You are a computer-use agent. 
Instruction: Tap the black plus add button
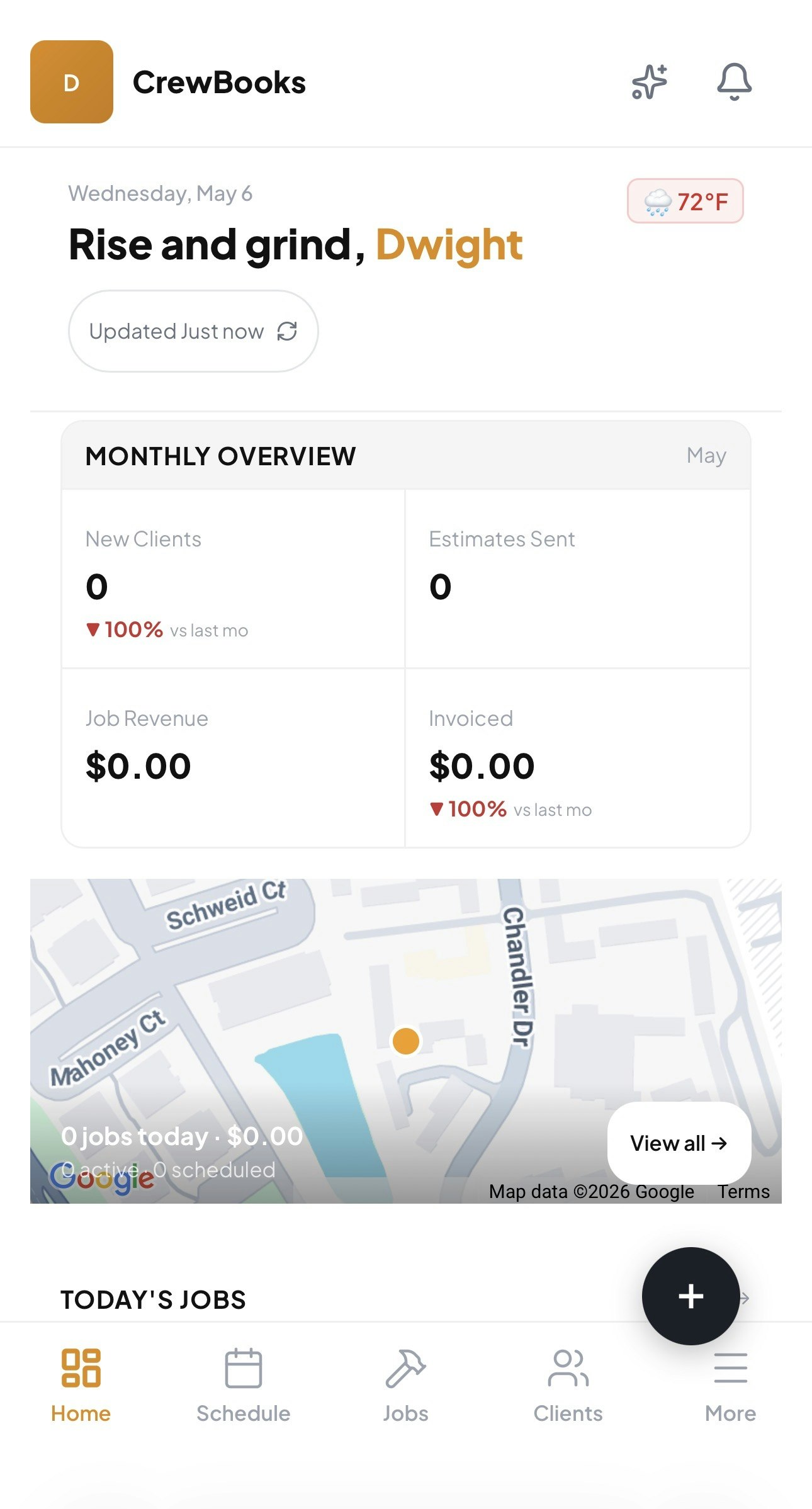click(x=691, y=1296)
